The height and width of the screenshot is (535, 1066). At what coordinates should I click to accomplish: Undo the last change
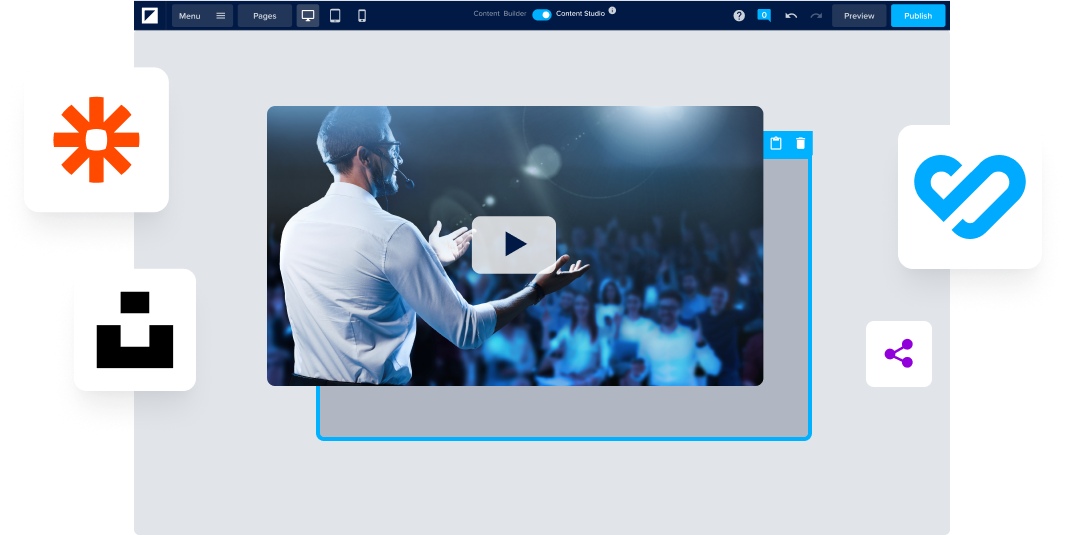coord(791,16)
